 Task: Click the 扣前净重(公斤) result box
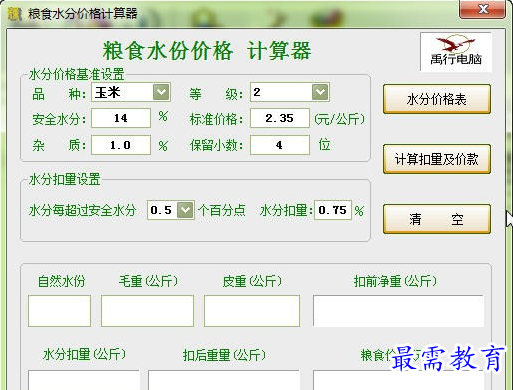point(398,311)
